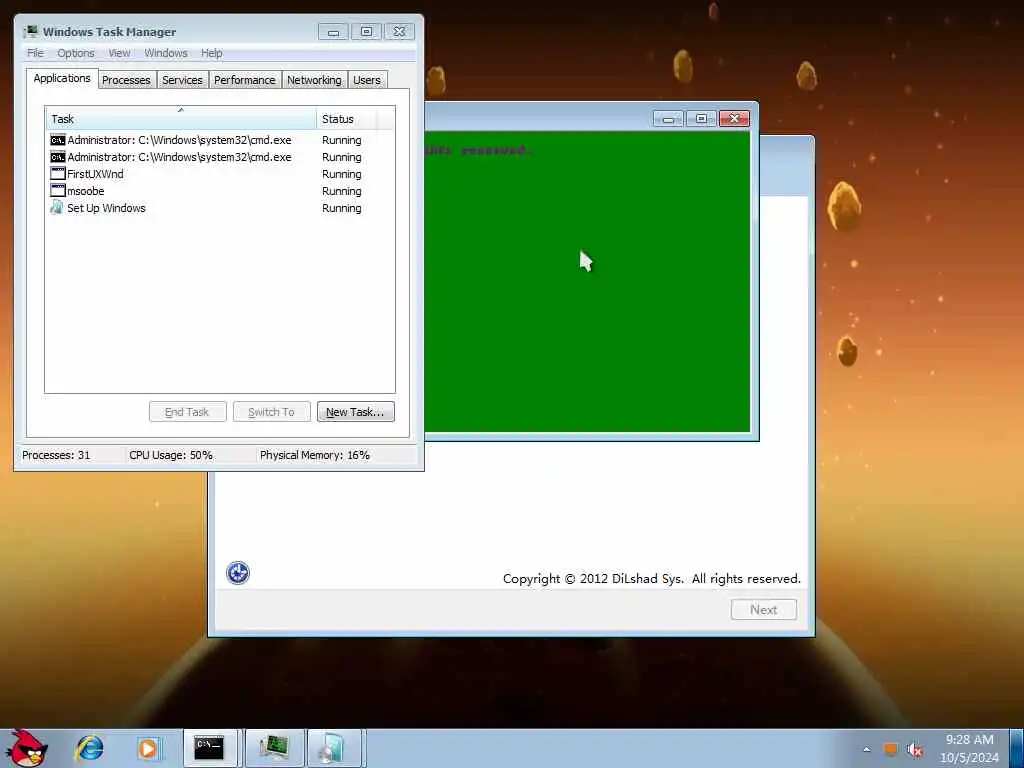Screen dimensions: 1024x768
Task: Open the Options menu in Task Manager
Action: 76,53
